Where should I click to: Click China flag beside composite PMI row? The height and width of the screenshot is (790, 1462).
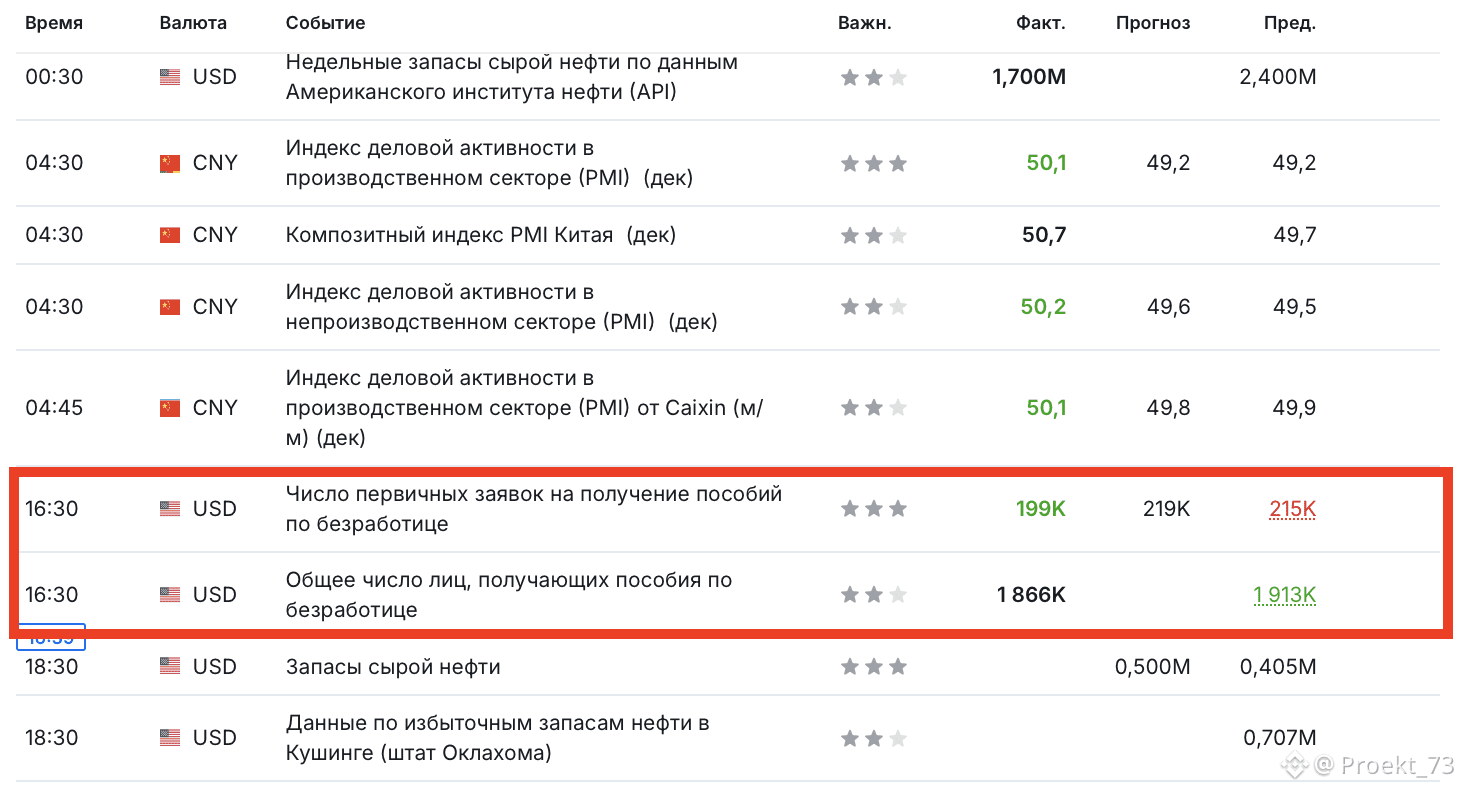[x=170, y=235]
